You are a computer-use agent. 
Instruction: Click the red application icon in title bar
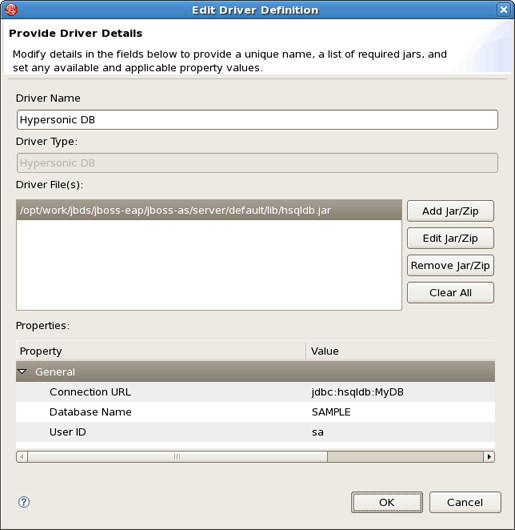(x=11, y=9)
